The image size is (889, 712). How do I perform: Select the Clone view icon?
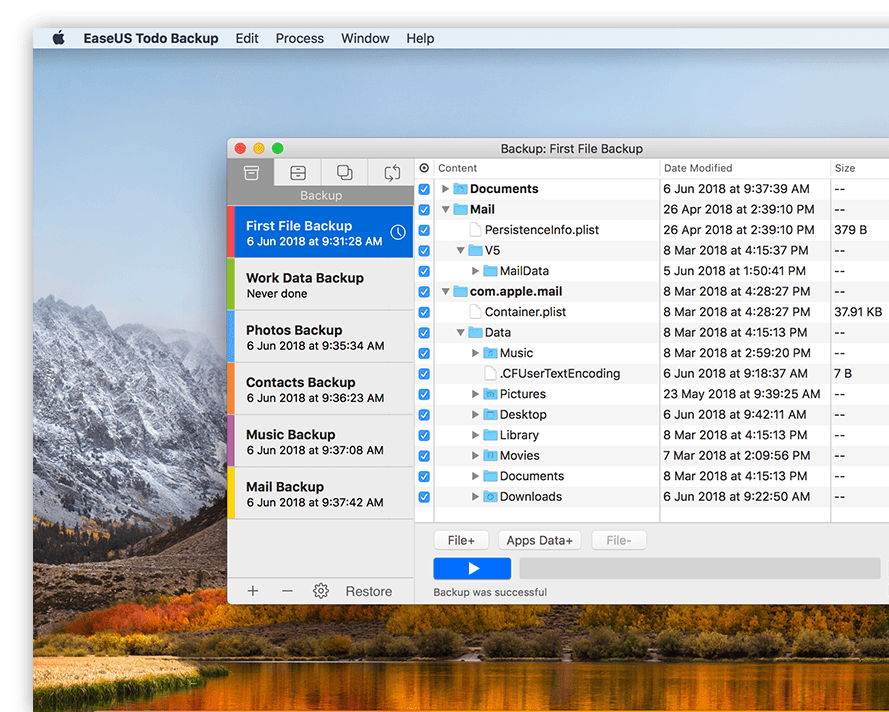coord(344,172)
